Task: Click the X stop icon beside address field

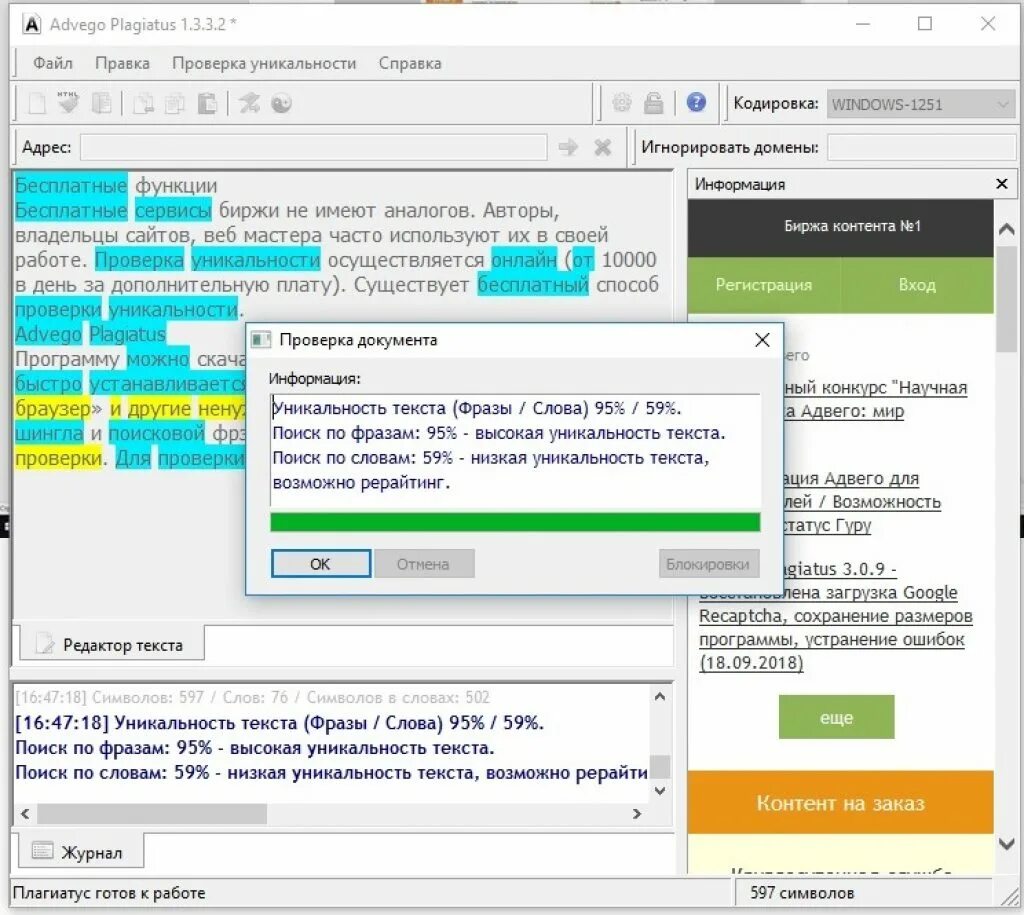Action: (x=603, y=147)
